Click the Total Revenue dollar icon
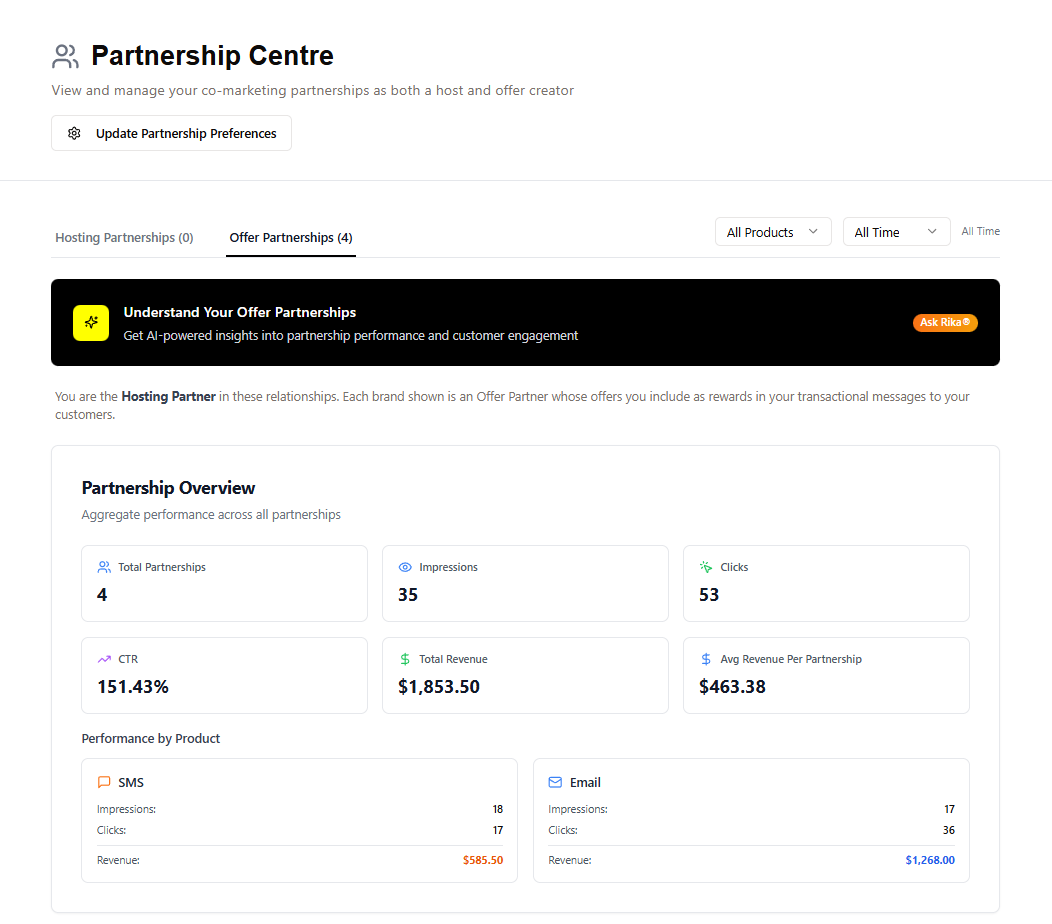1052x924 pixels. [405, 659]
